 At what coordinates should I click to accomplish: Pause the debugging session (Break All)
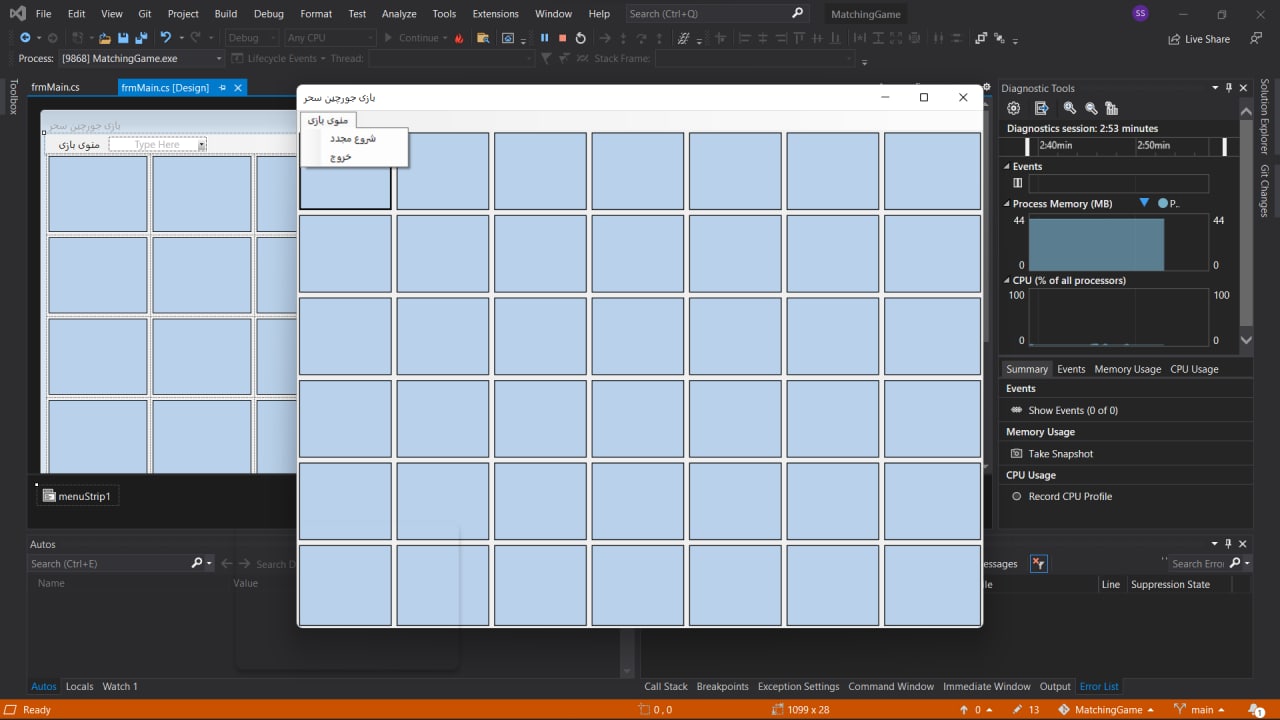tap(544, 38)
